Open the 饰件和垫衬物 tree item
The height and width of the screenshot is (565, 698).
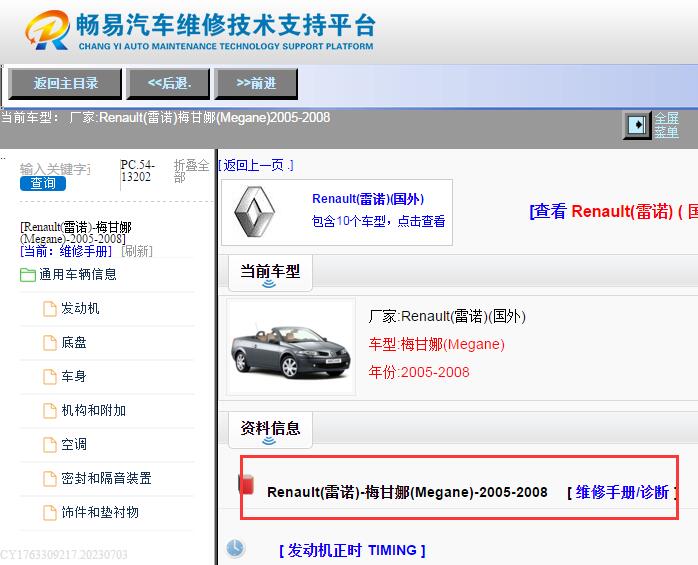point(100,512)
